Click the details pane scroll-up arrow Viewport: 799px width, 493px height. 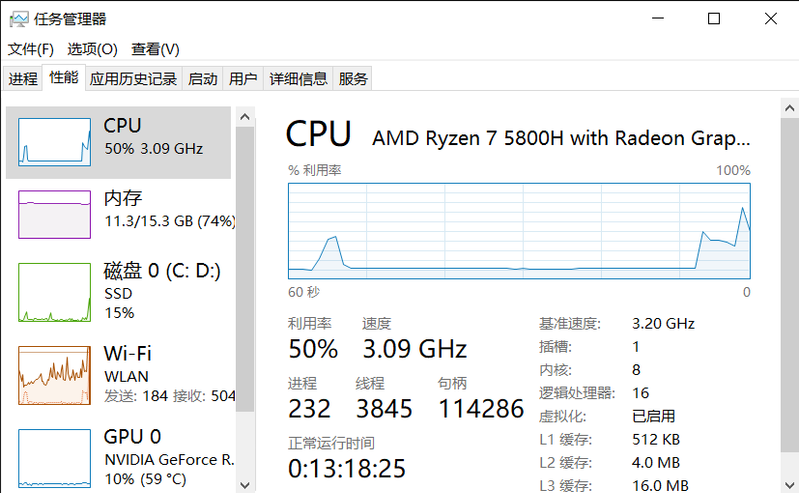click(789, 108)
